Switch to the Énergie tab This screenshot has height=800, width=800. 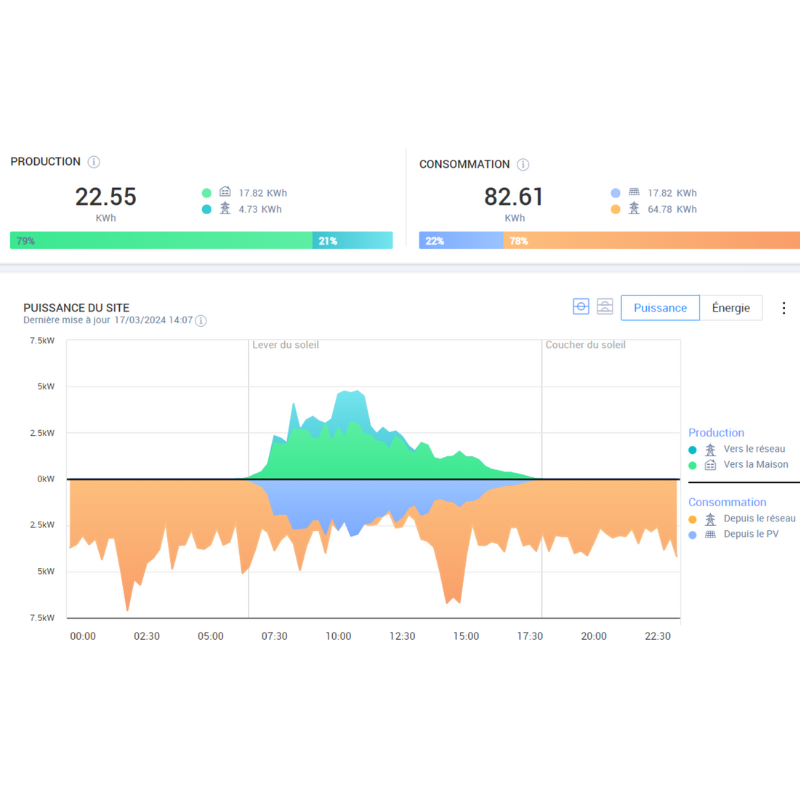(731, 308)
